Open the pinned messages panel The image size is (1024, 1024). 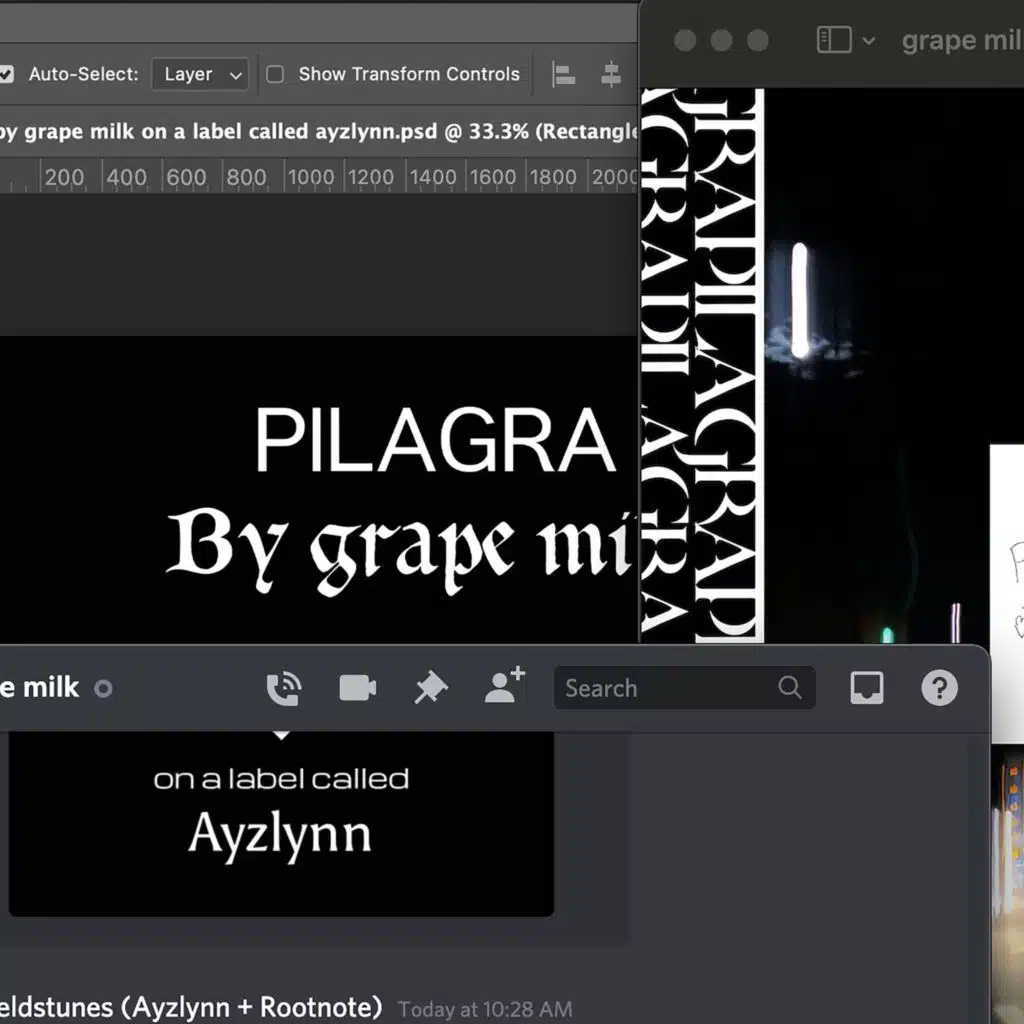(429, 687)
